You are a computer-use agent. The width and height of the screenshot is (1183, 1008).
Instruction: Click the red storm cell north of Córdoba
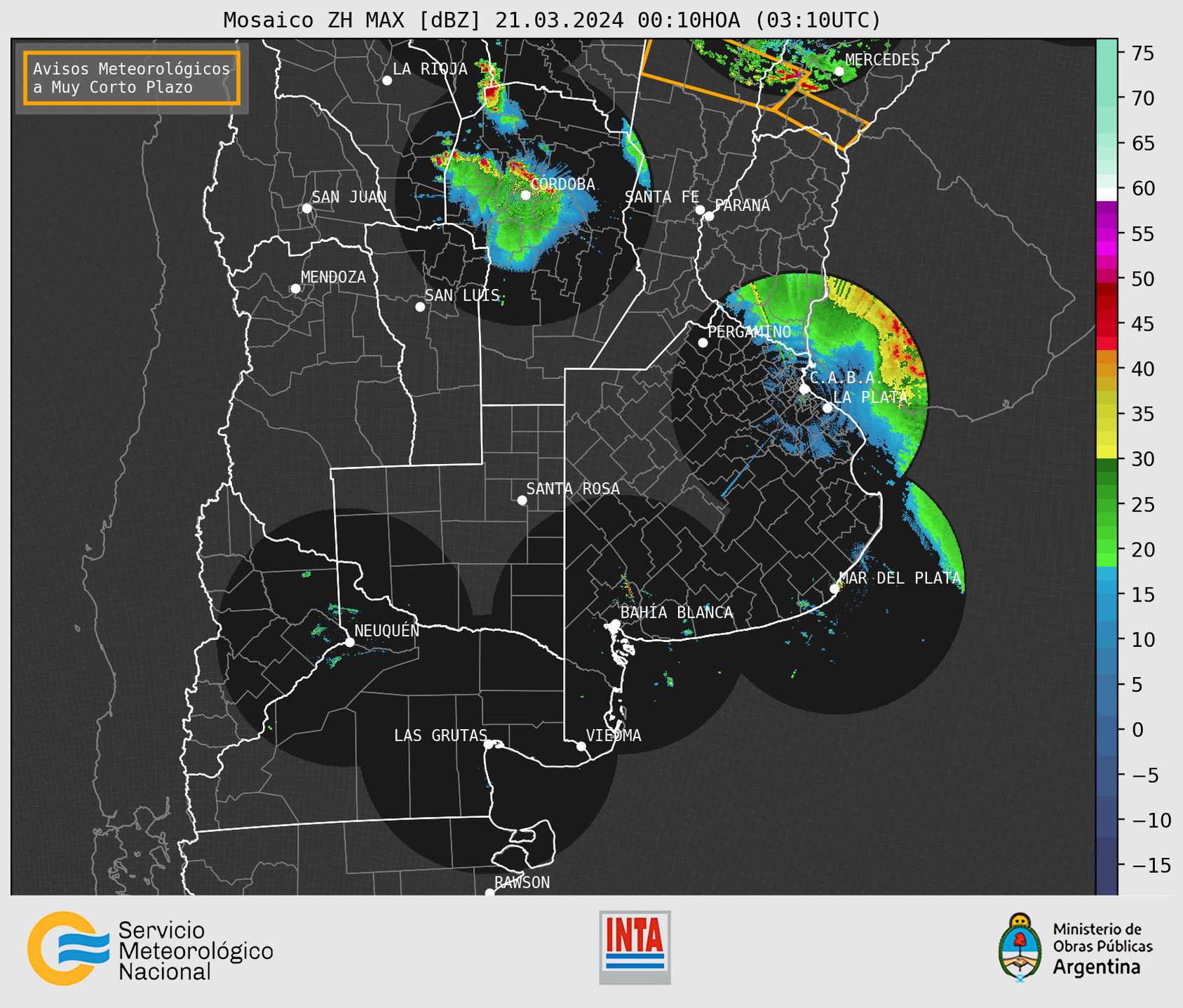(492, 94)
